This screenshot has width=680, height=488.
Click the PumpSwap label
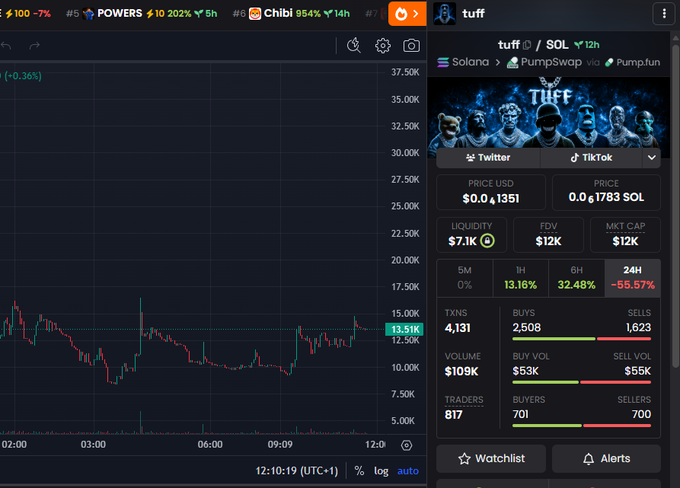551,62
